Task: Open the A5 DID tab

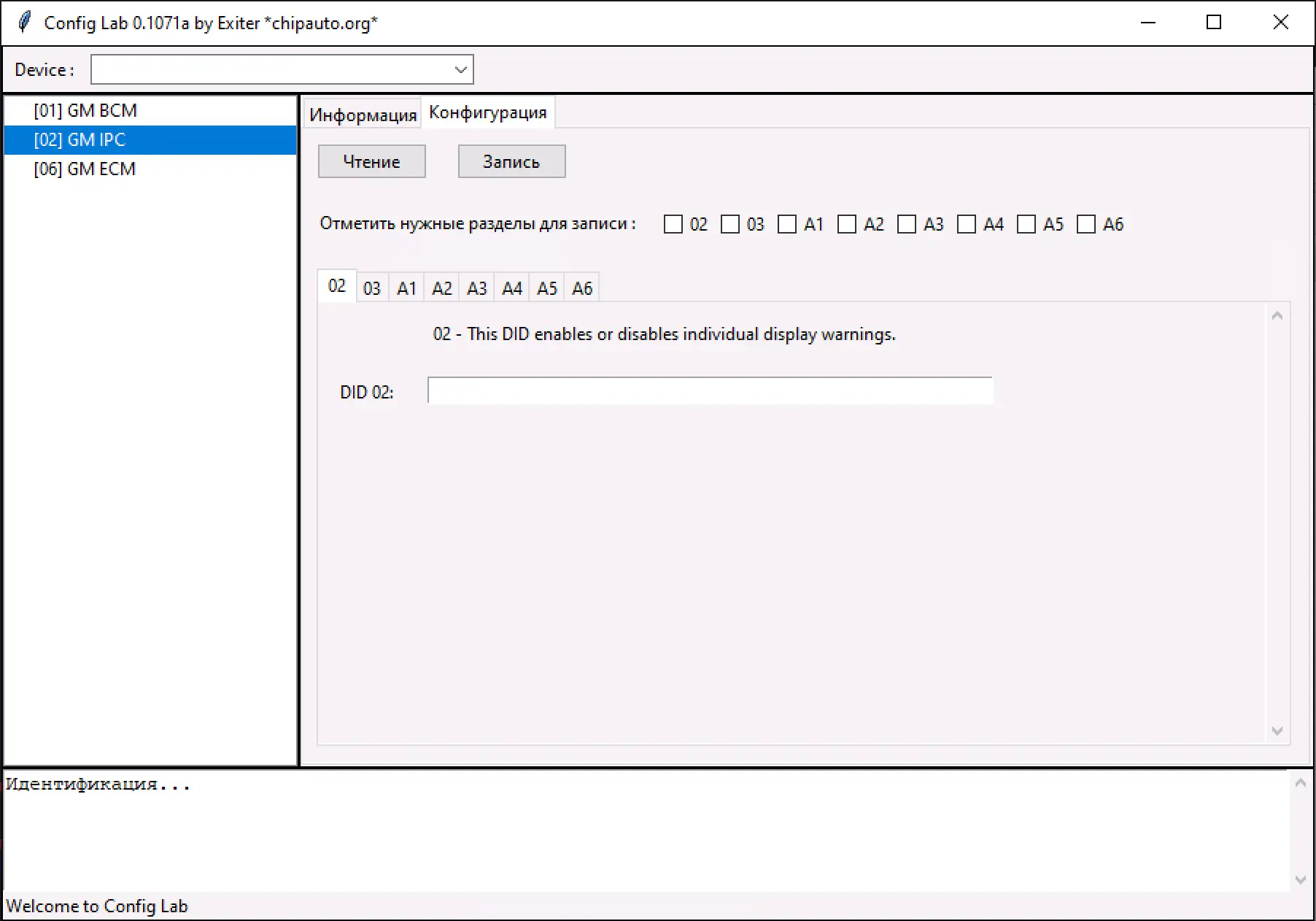Action: [547, 288]
